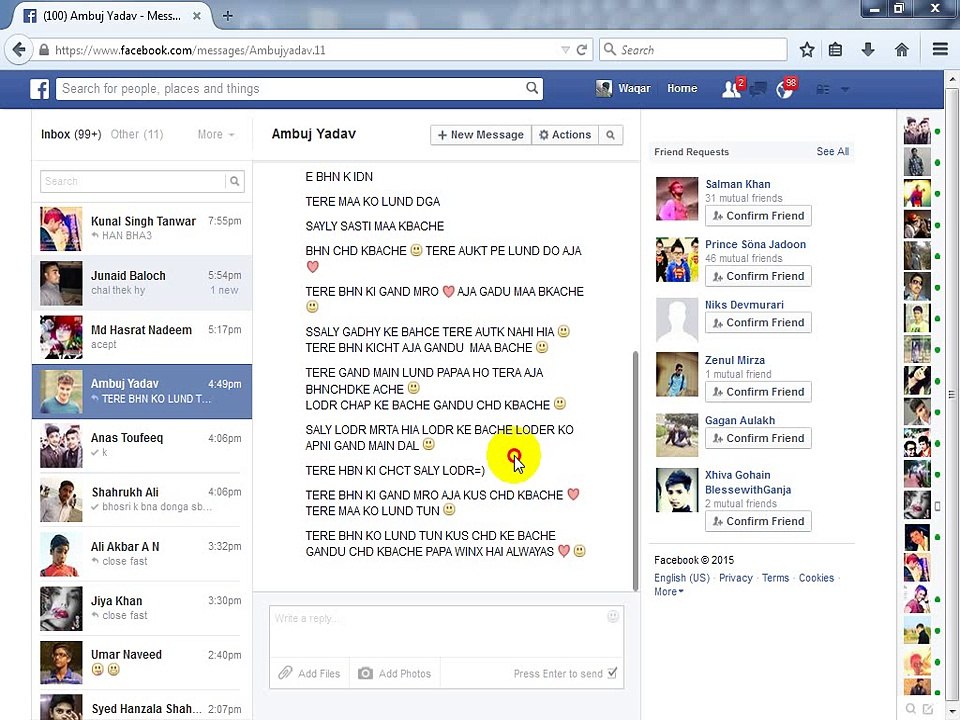Viewport: 960px width, 720px height.
Task: Open a new browser tab
Action: coord(227,16)
